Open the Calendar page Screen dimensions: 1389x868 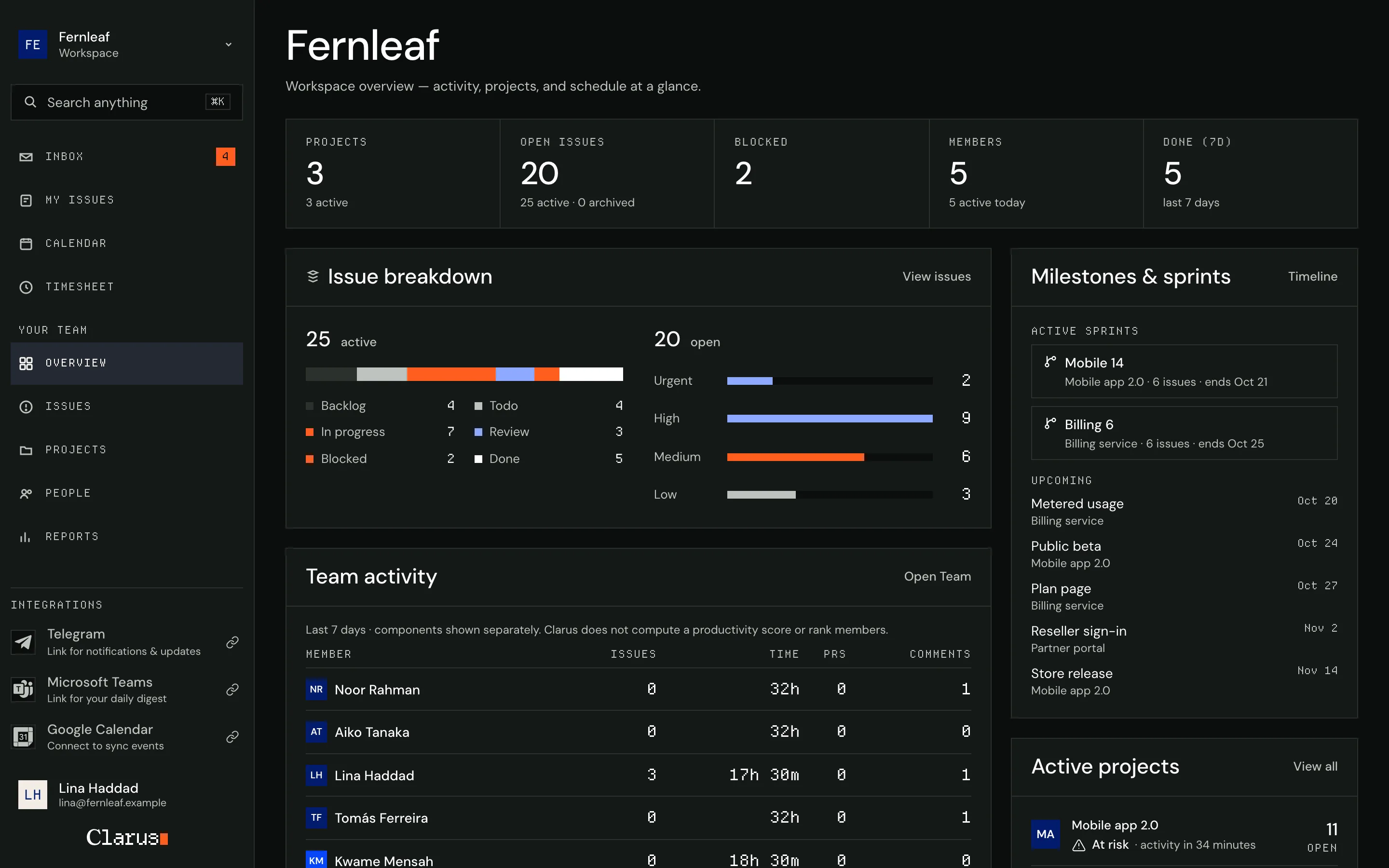pos(127,244)
